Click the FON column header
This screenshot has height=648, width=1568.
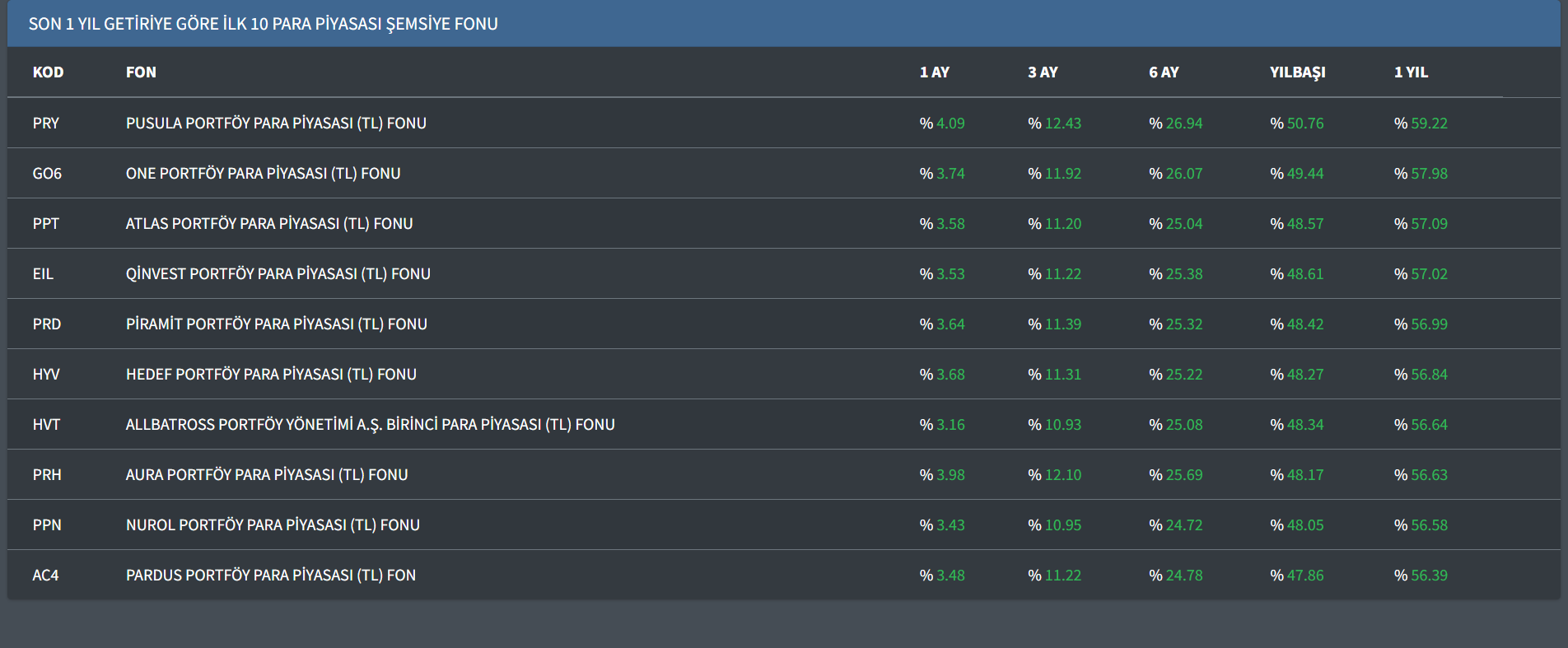coord(141,72)
